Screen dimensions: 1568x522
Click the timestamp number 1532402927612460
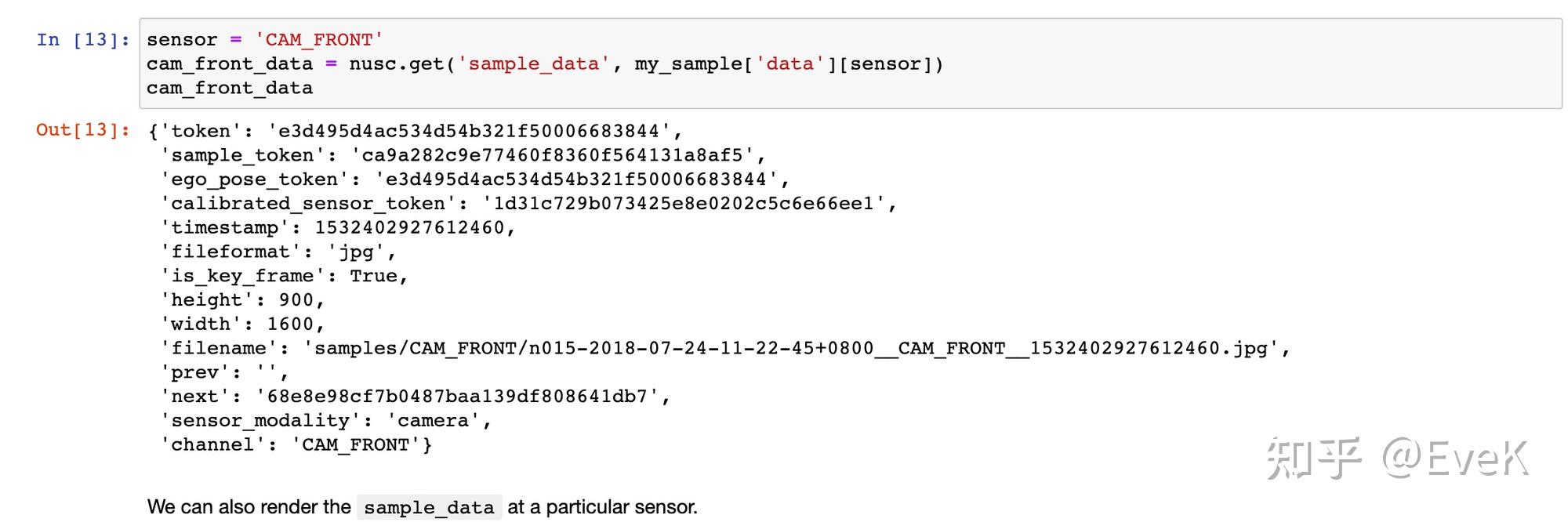point(409,228)
